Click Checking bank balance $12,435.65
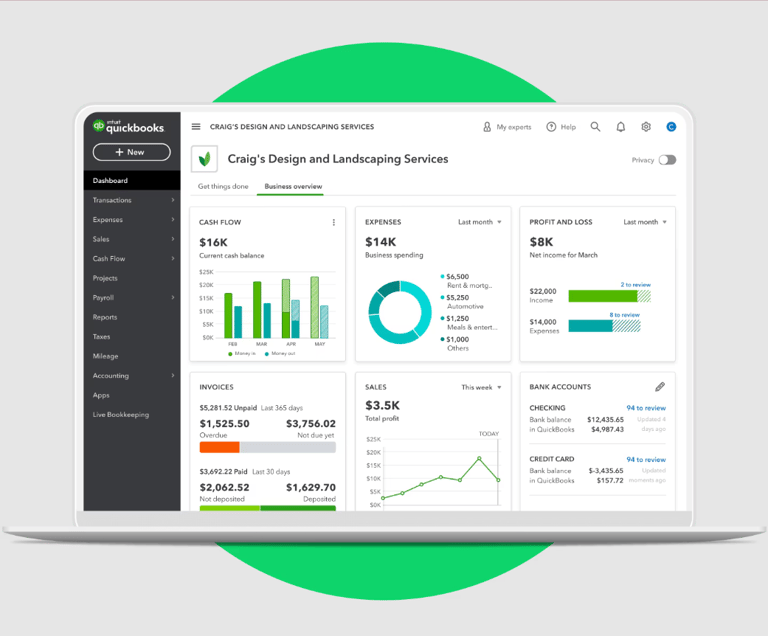This screenshot has height=636, width=768. 605,419
